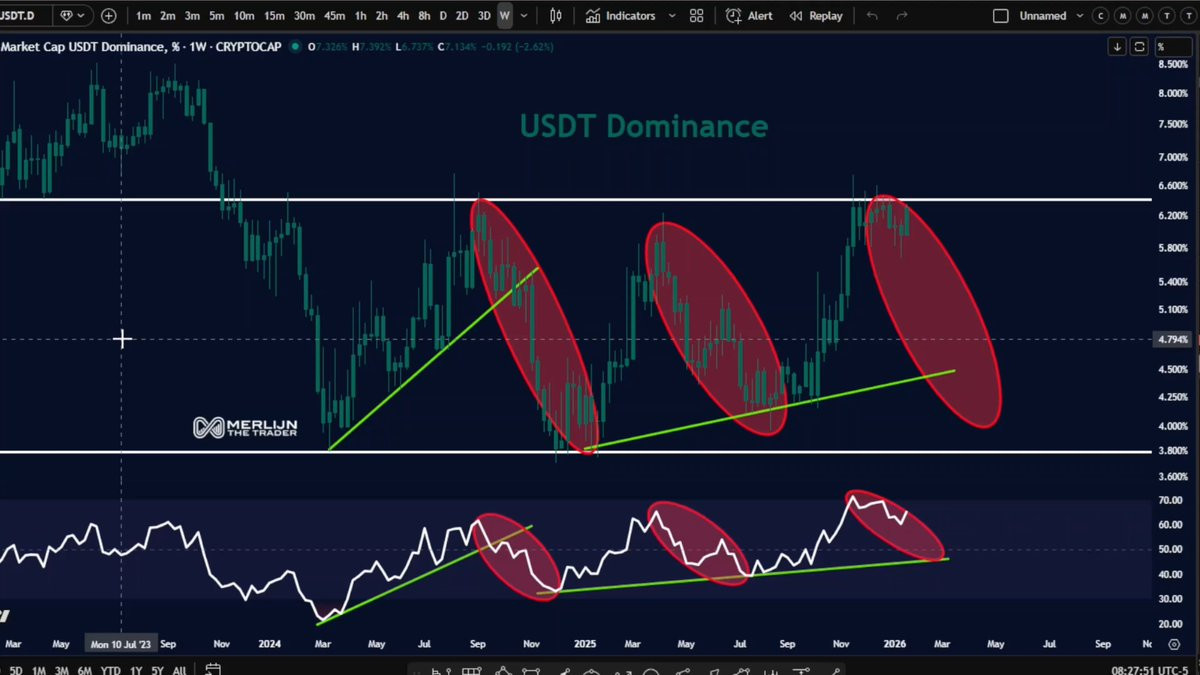1200x675 pixels.
Task: Switch to the 3m interval
Action: point(192,16)
